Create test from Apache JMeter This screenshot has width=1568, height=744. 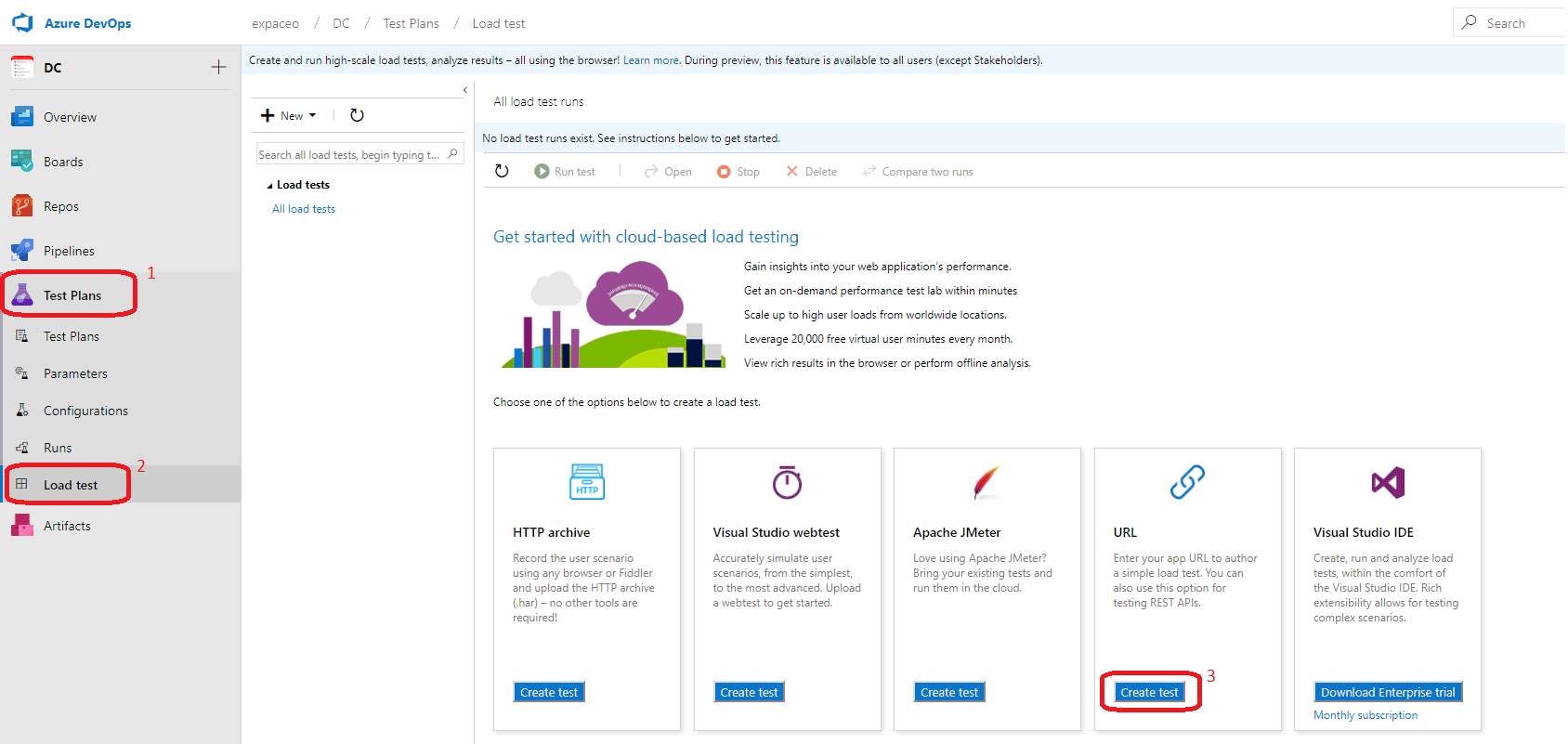[x=949, y=692]
